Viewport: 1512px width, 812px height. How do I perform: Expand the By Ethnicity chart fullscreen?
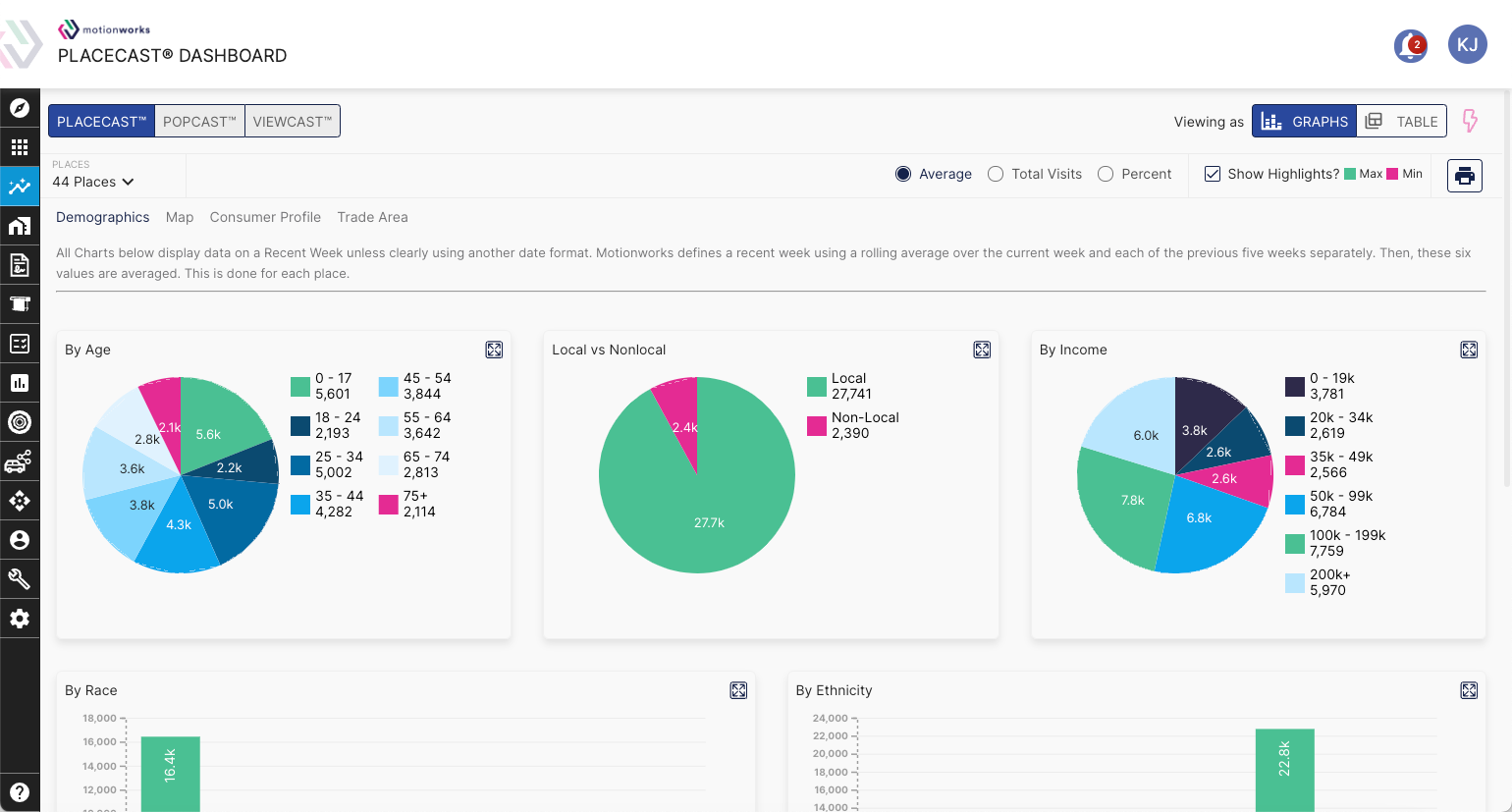pyautogui.click(x=1469, y=690)
